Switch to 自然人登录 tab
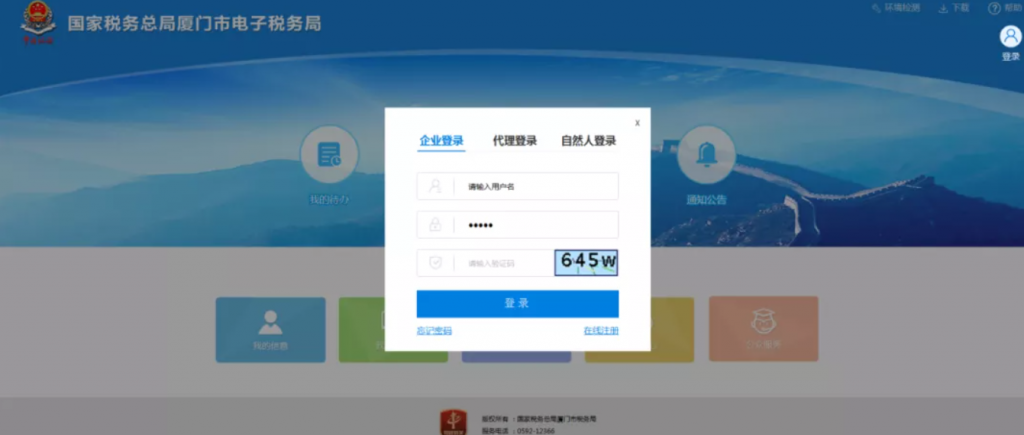Screen dimensions: 1024x435 point(588,141)
